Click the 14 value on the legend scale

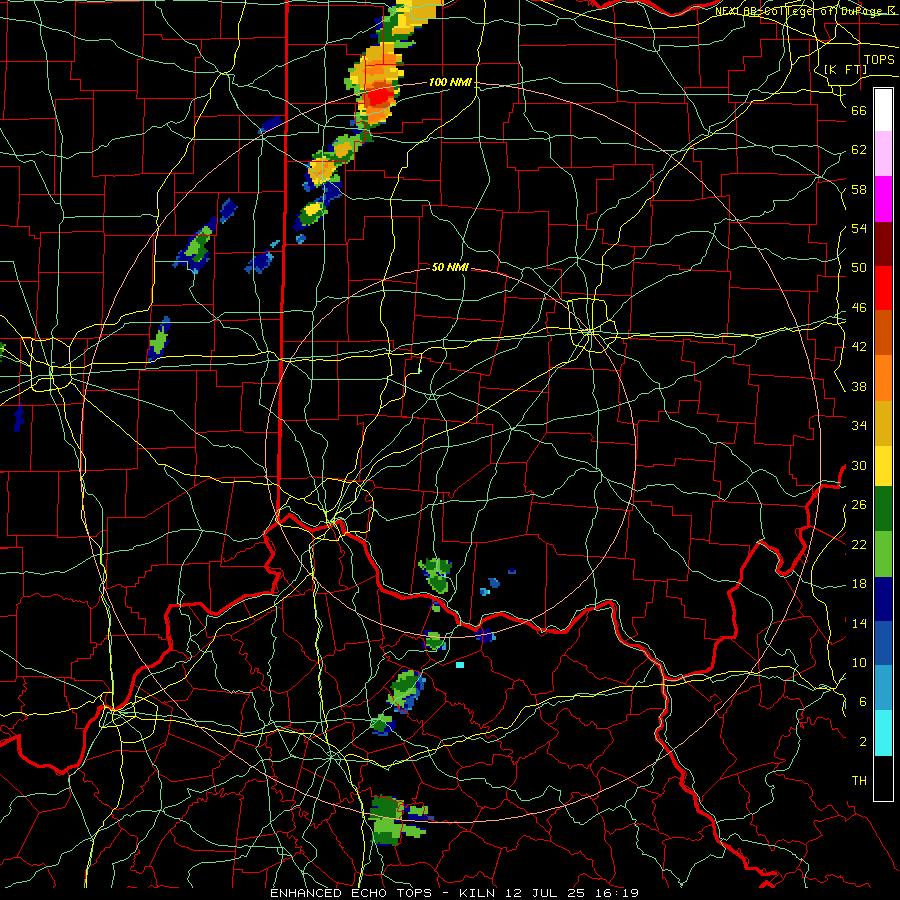tap(859, 623)
